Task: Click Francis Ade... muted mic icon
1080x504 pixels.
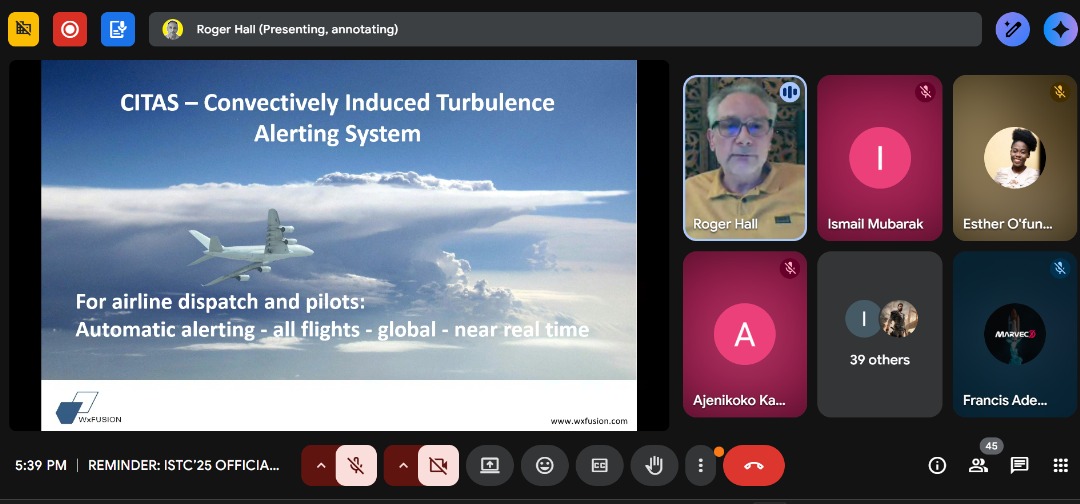Action: pos(1060,268)
